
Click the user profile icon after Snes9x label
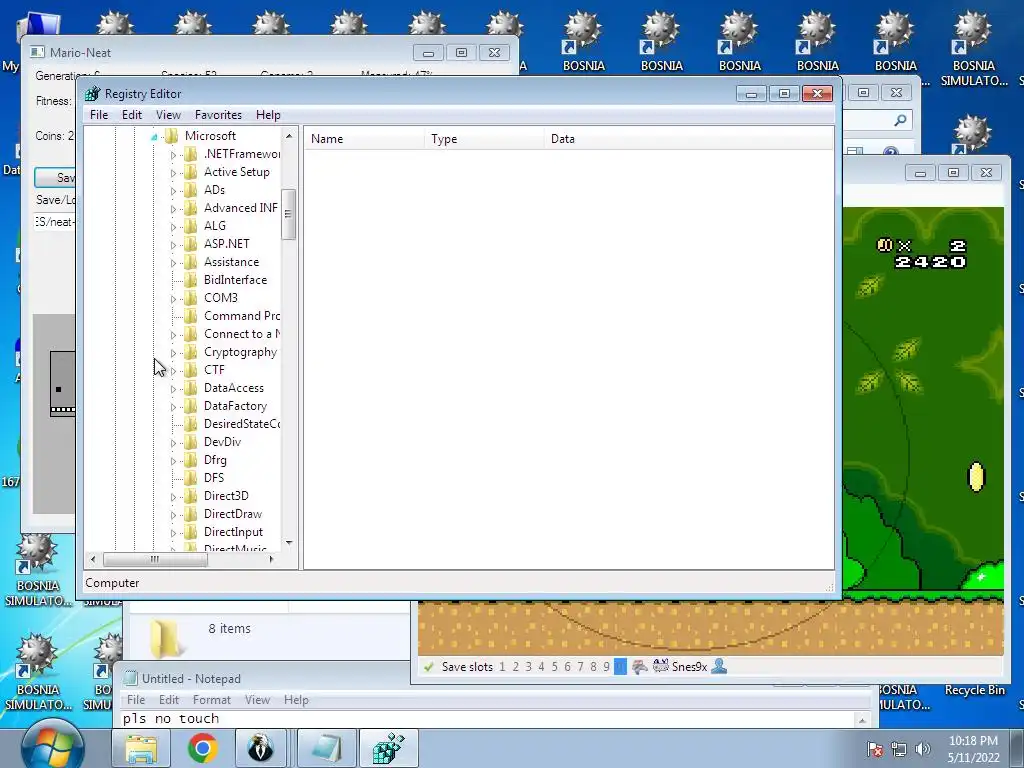pos(719,666)
